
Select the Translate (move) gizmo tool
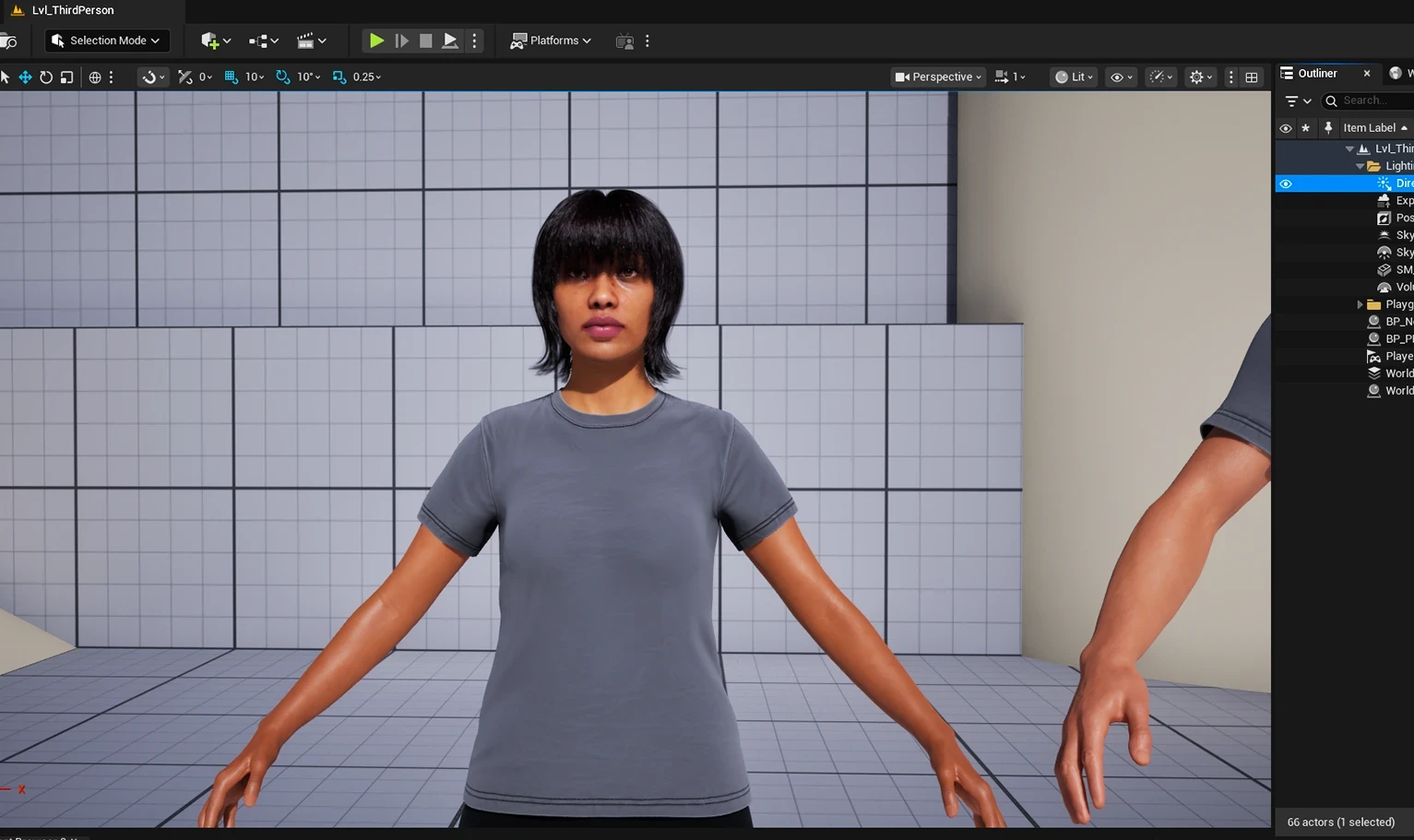tap(25, 77)
